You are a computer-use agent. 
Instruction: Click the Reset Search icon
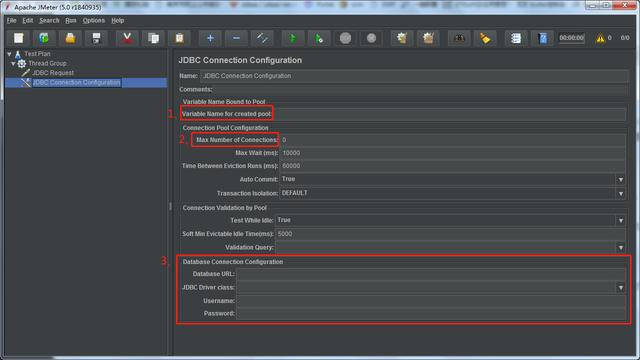point(485,38)
